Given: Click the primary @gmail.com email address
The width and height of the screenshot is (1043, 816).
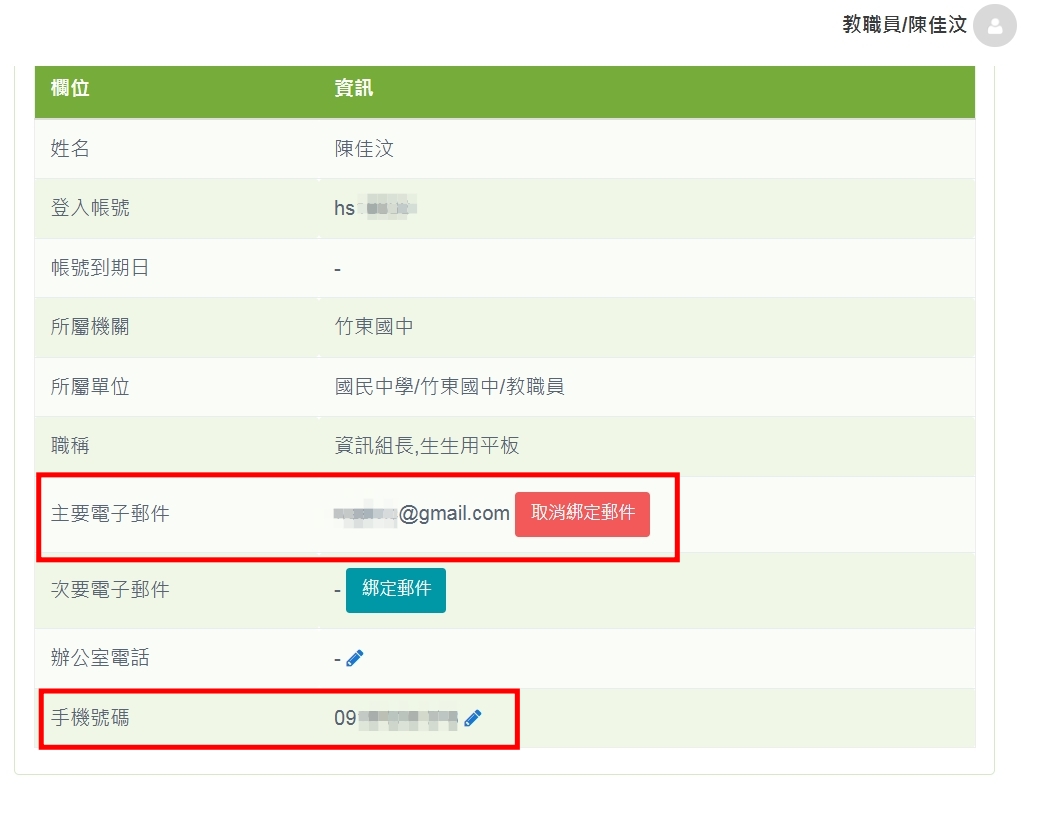Looking at the screenshot, I should (422, 514).
